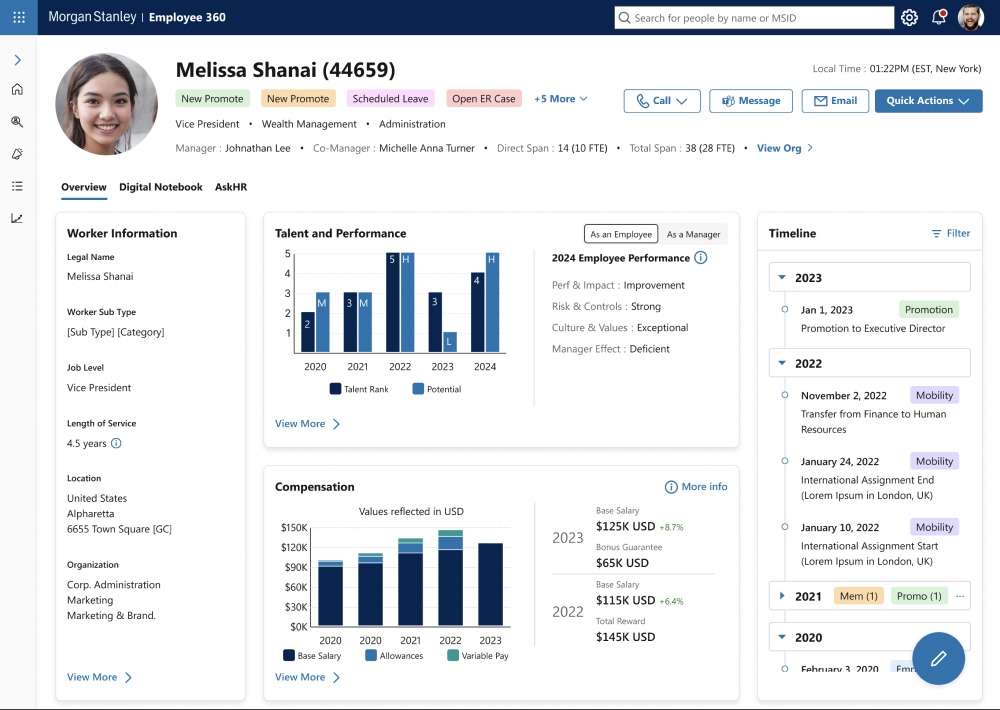
Task: Open the Home icon in the sidebar
Action: [17, 88]
